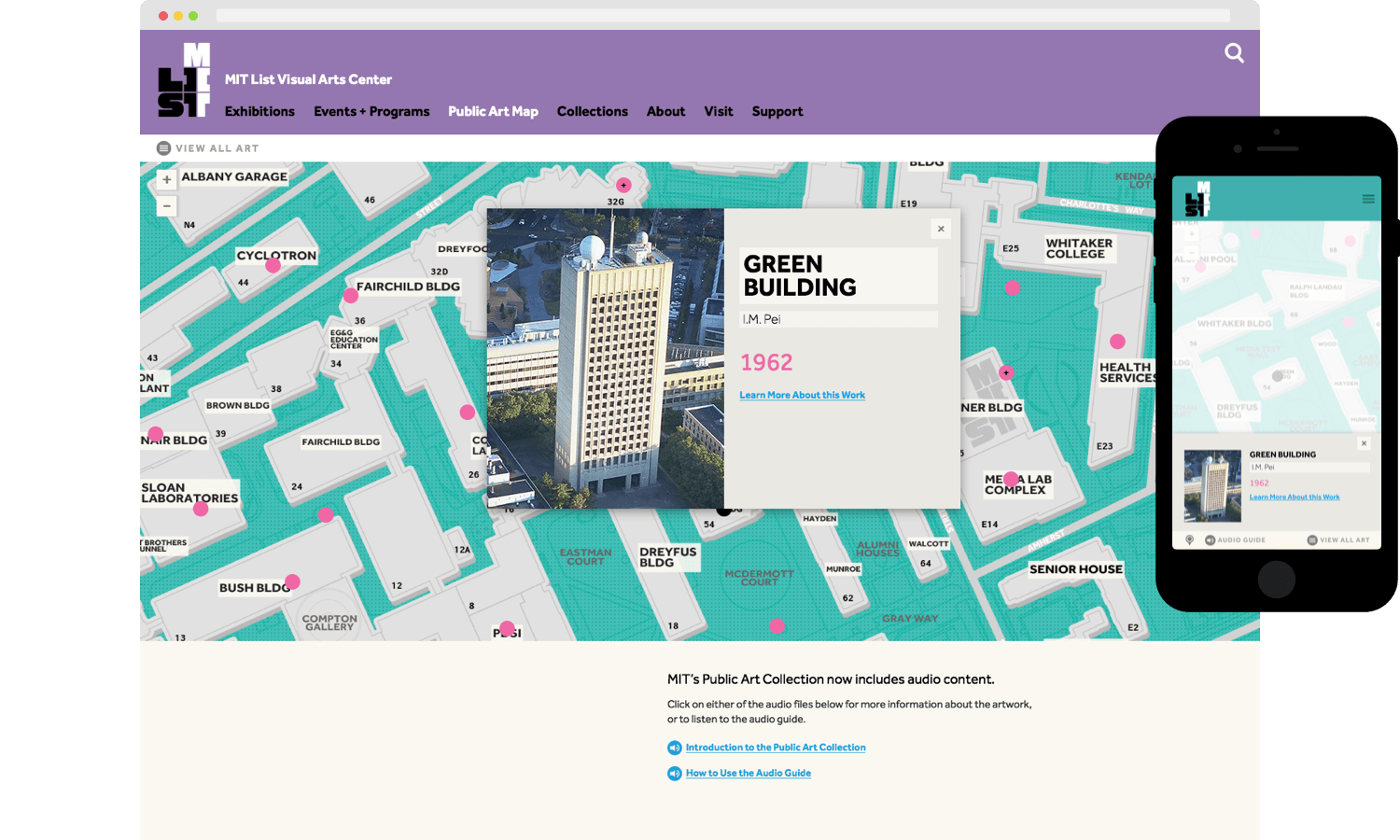This screenshot has height=840, width=1400.
Task: Select the plus marker above NER BLDG
Action: point(1005,372)
